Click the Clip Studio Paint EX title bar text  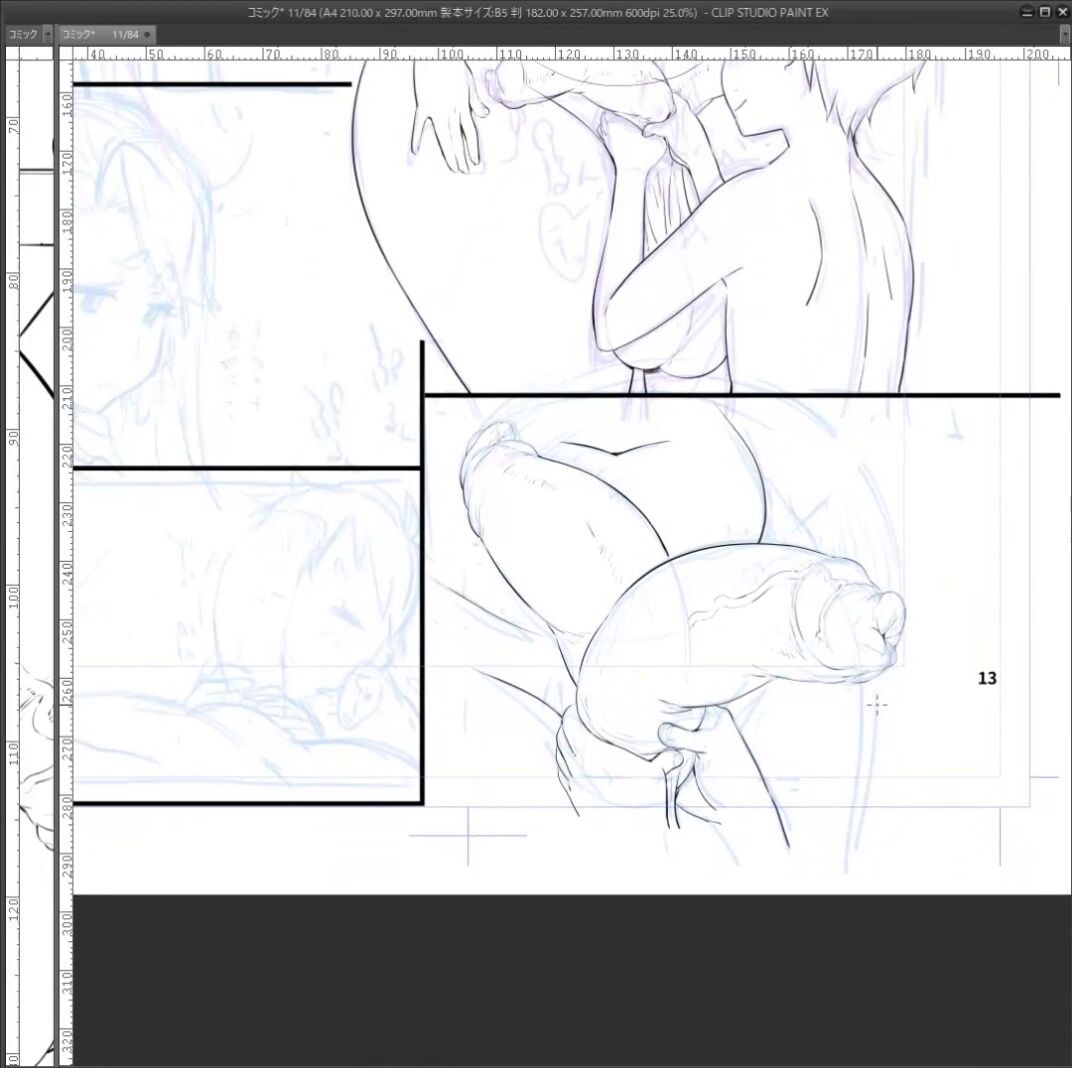point(537,12)
